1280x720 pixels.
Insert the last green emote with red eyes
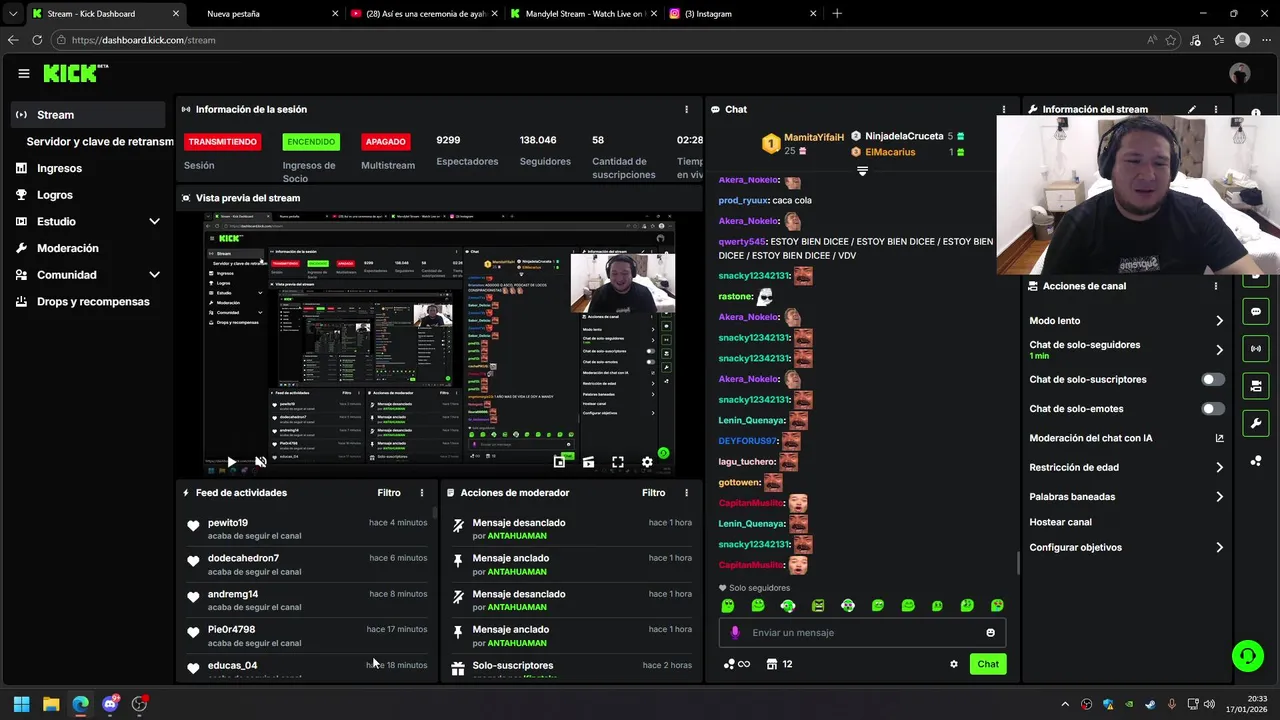997,606
